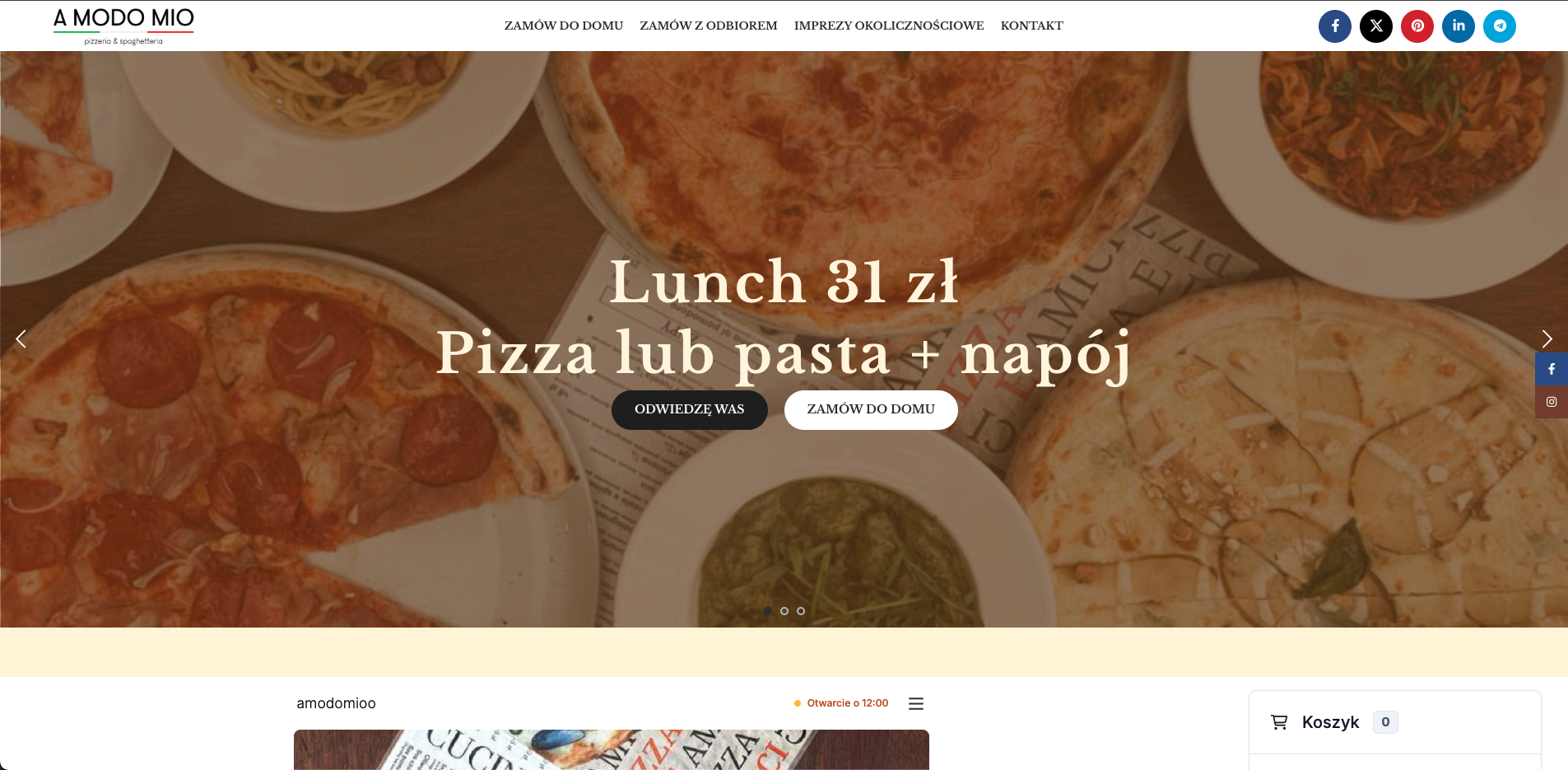Click the white Zamów do domu button
1568x770 pixels.
(x=871, y=409)
